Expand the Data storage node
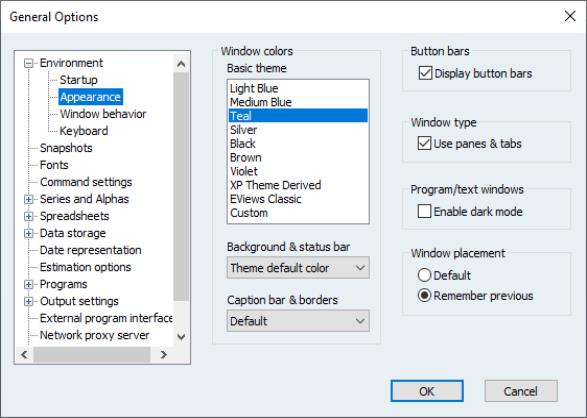The width and height of the screenshot is (587, 418). point(28,234)
